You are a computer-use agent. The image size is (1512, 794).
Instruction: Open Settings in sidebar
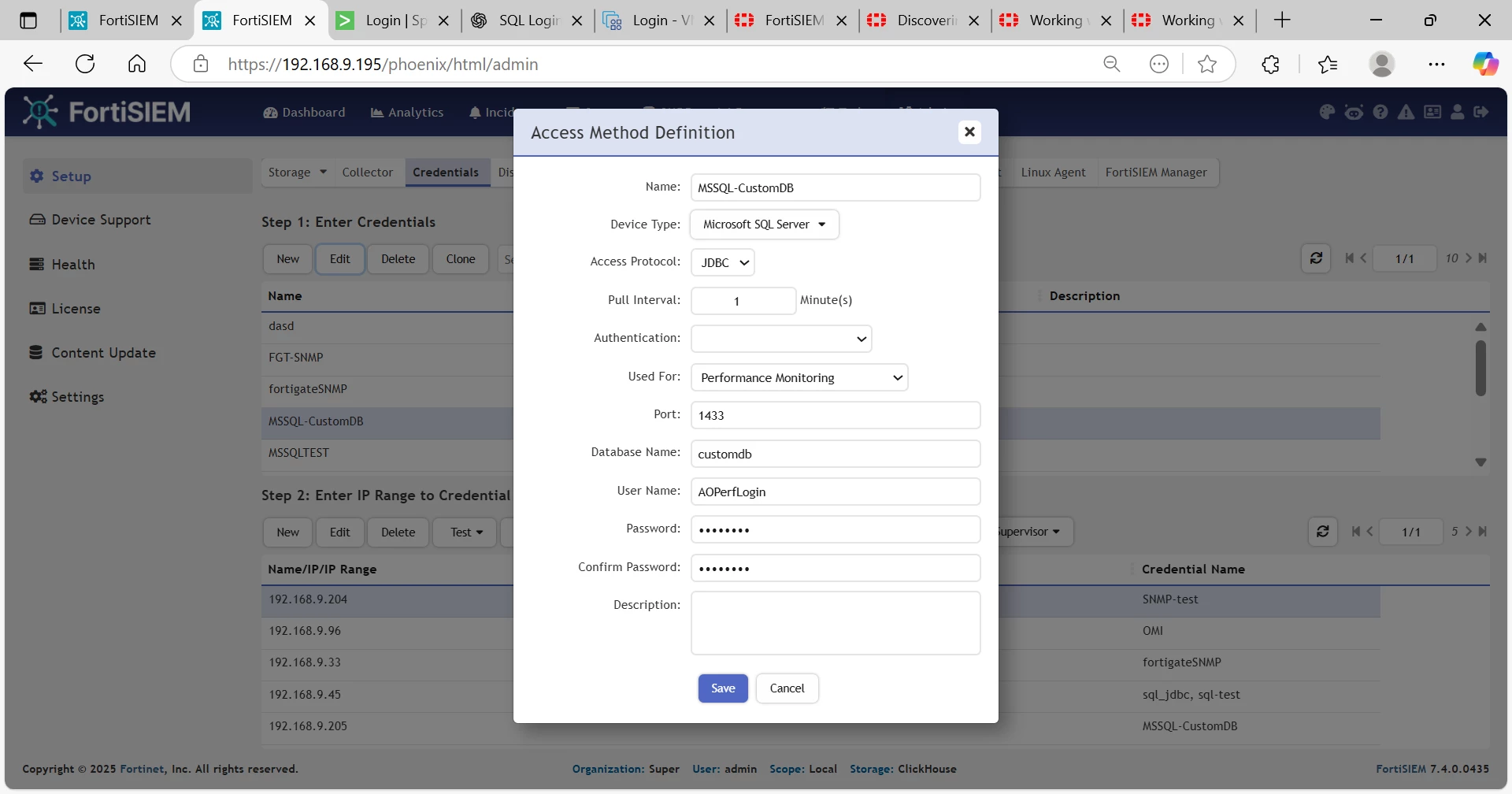coord(67,397)
